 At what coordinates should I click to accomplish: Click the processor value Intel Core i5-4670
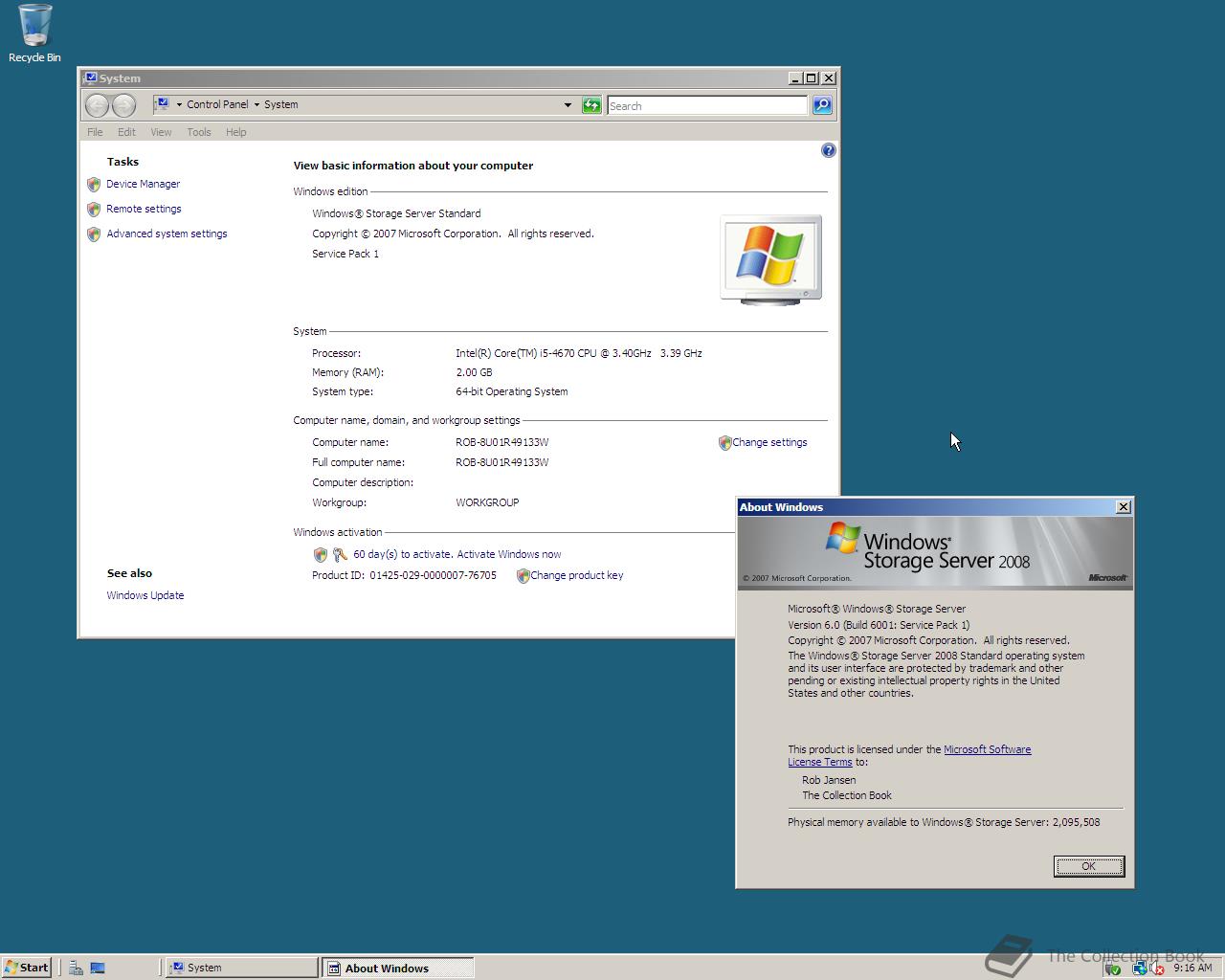click(x=579, y=353)
